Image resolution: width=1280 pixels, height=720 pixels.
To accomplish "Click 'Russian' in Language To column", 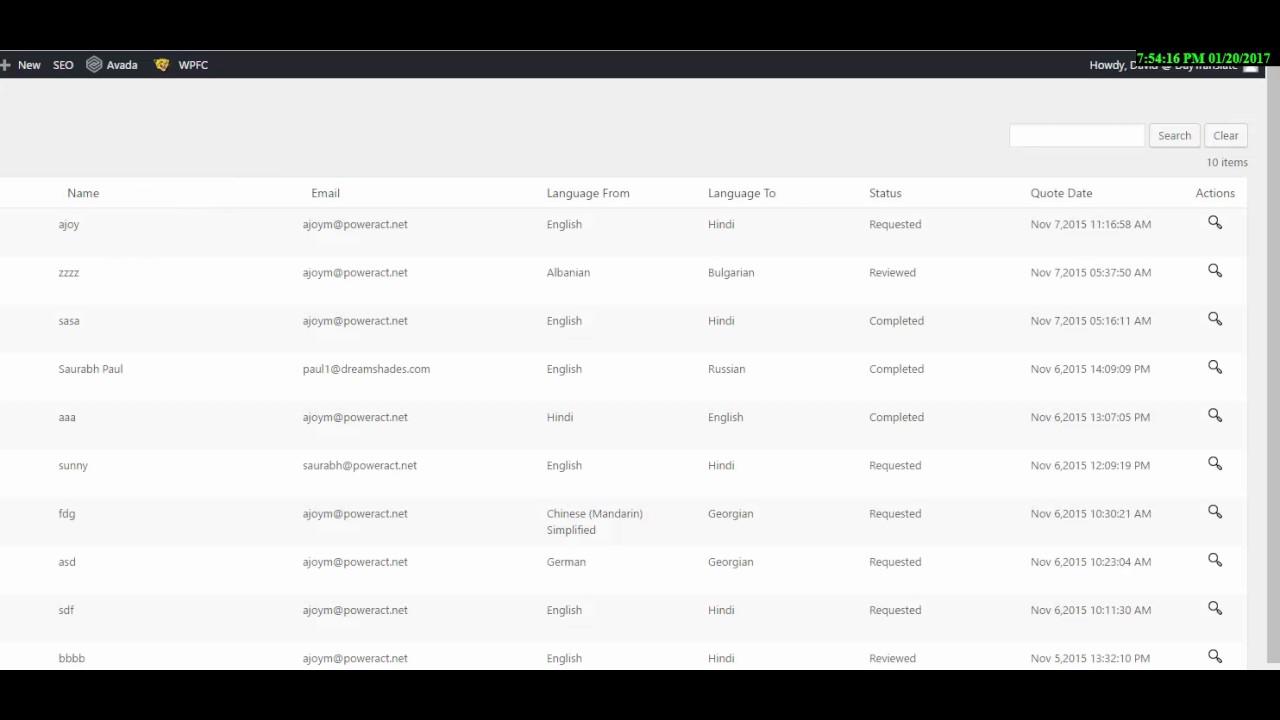I will (x=726, y=369).
